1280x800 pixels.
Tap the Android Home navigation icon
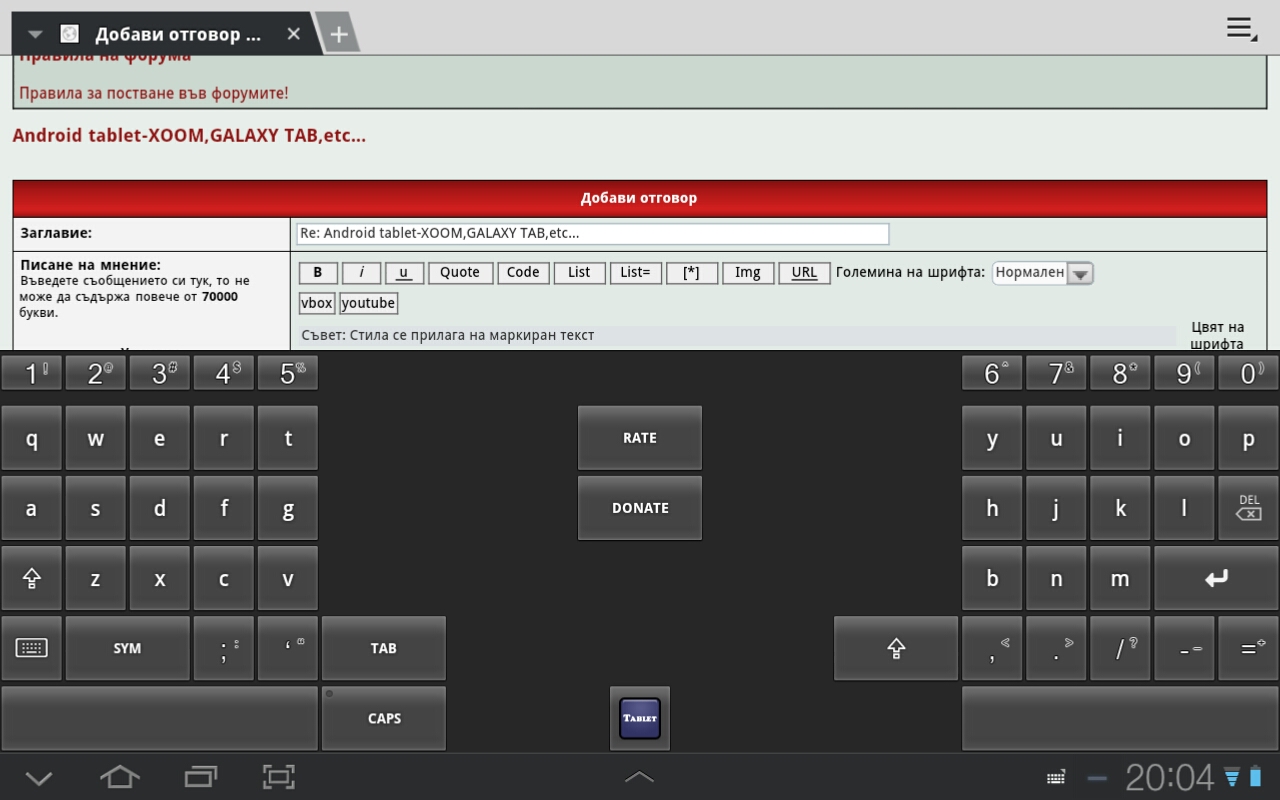tap(119, 777)
